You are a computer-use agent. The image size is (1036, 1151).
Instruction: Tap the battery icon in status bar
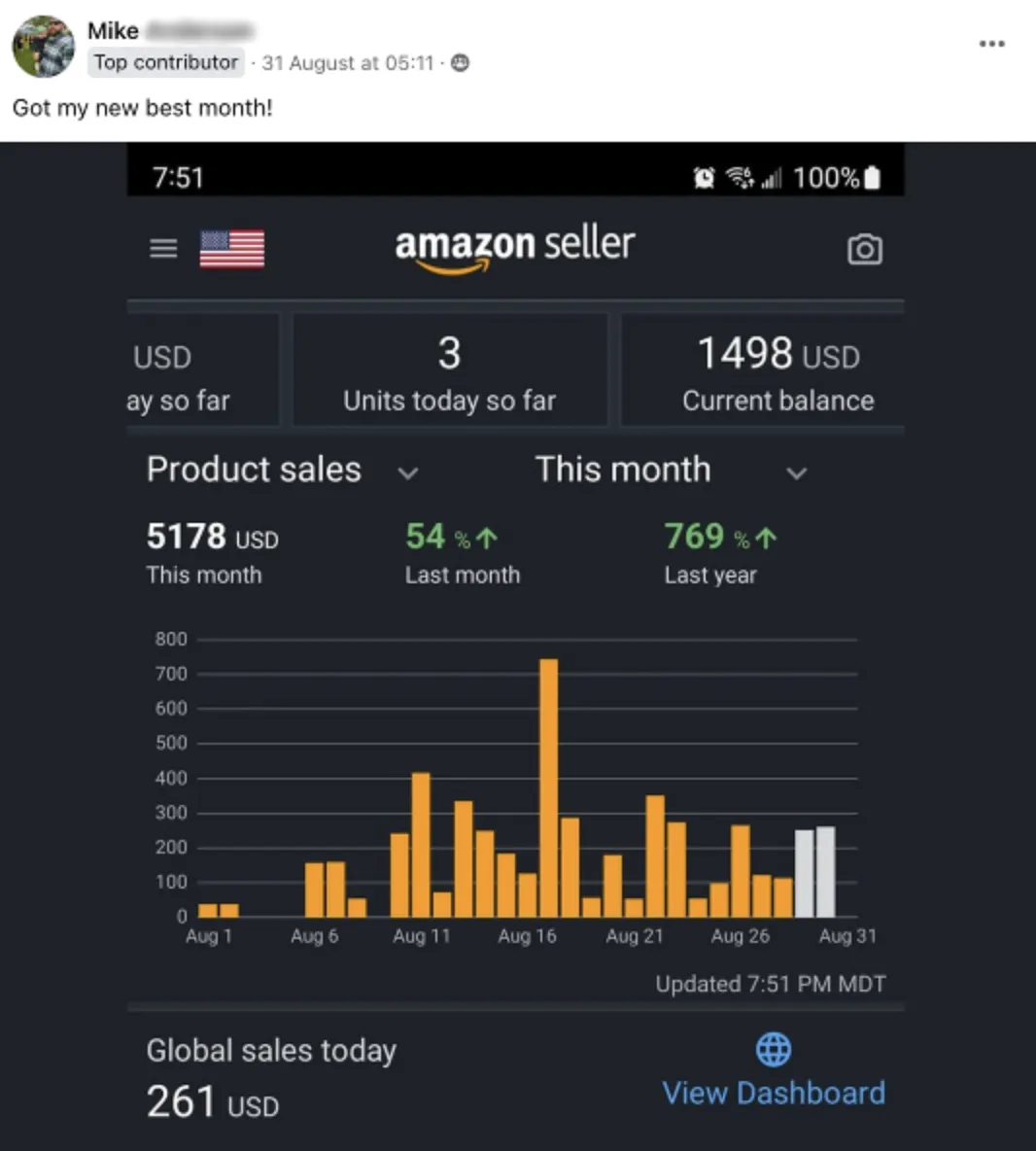pos(872,178)
